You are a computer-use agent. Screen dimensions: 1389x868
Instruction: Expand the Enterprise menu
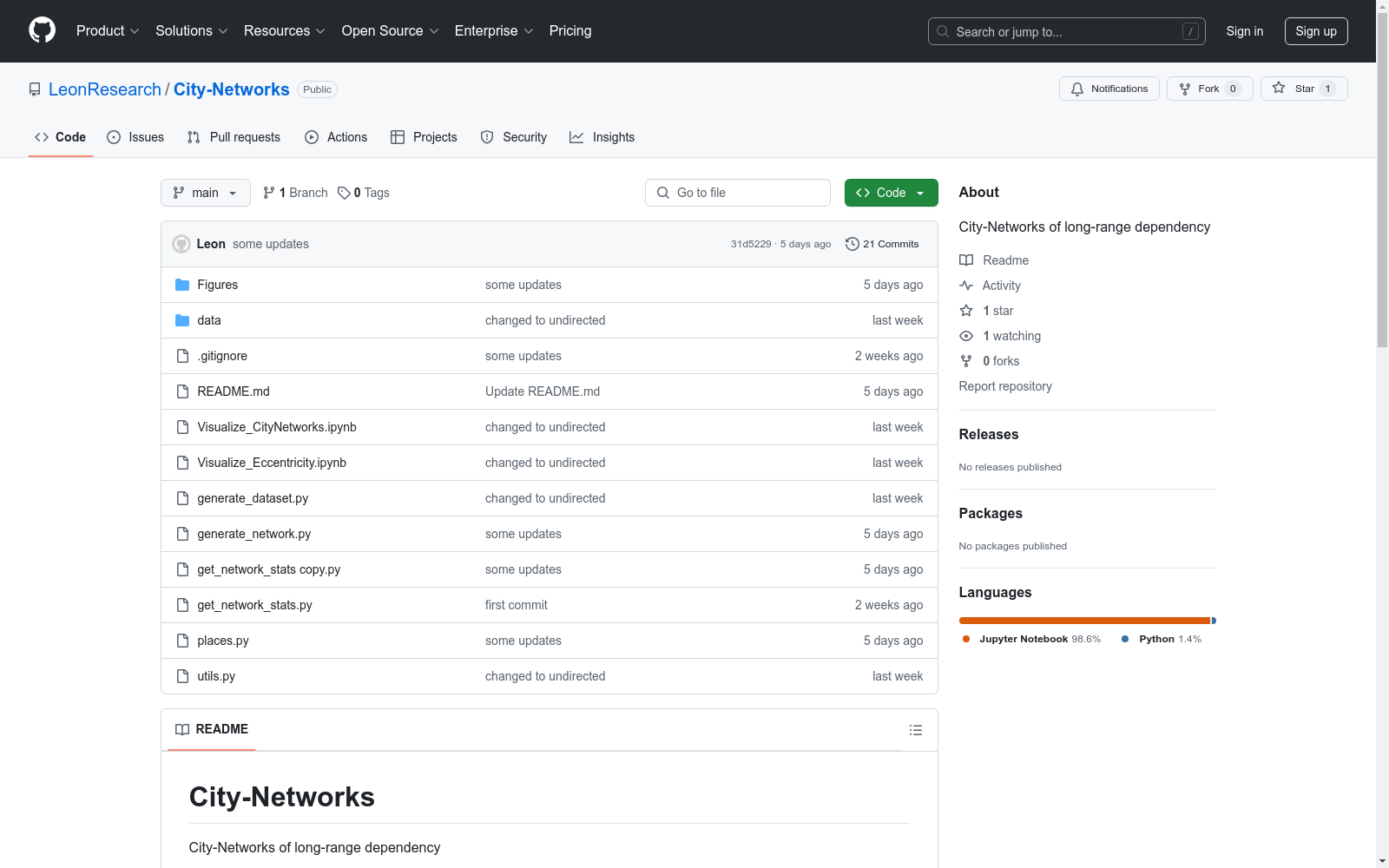[x=494, y=31]
